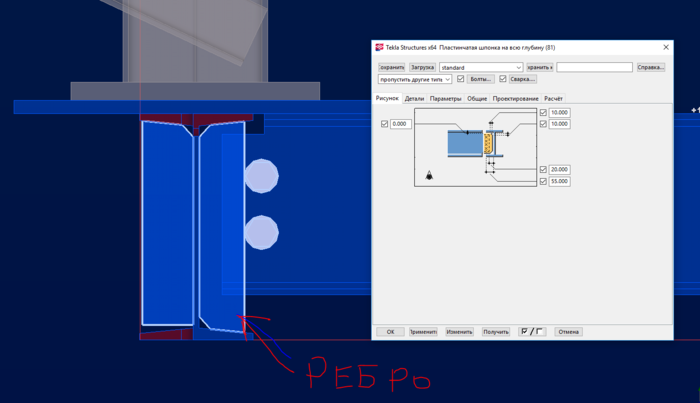Click the Загрузка button

tap(422, 67)
